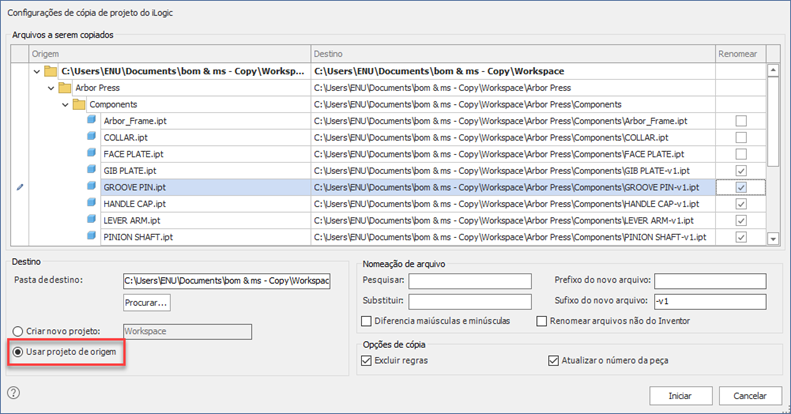Viewport: 791px width, 414px height.
Task: Collapse the Components folder node
Action: (66, 104)
